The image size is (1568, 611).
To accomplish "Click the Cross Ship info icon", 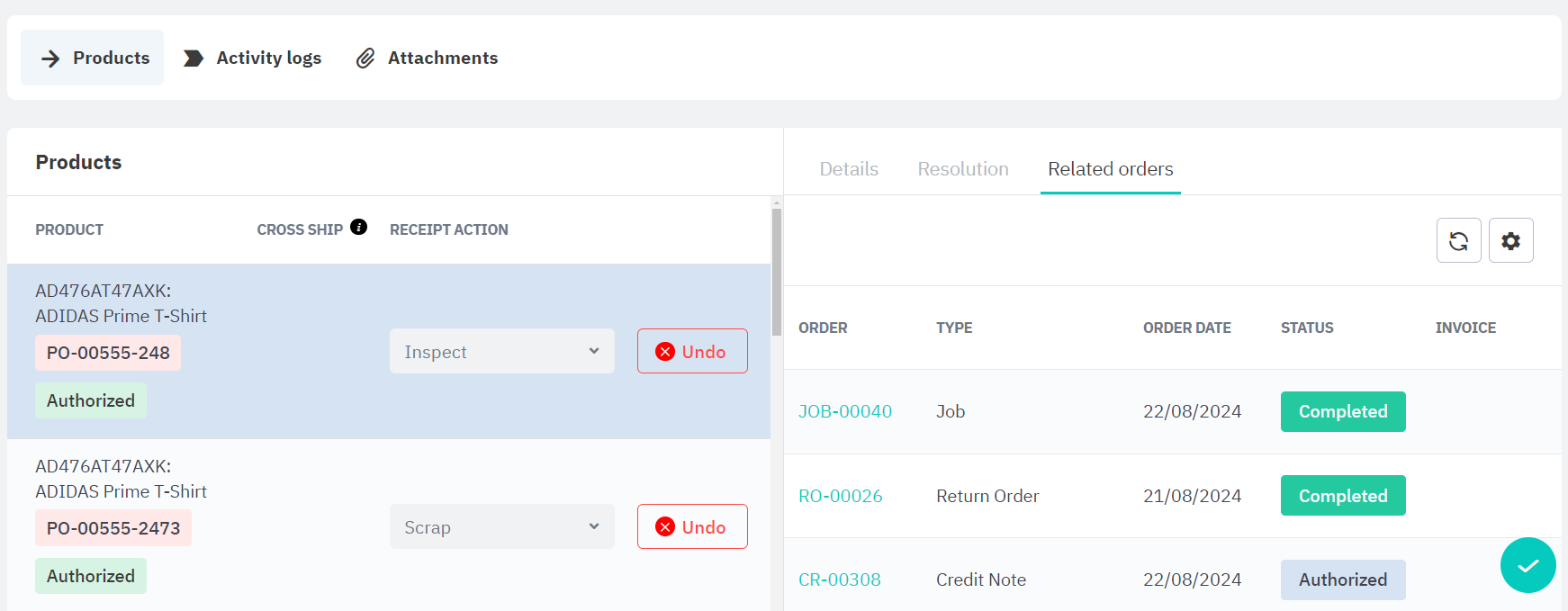I will click(x=358, y=227).
